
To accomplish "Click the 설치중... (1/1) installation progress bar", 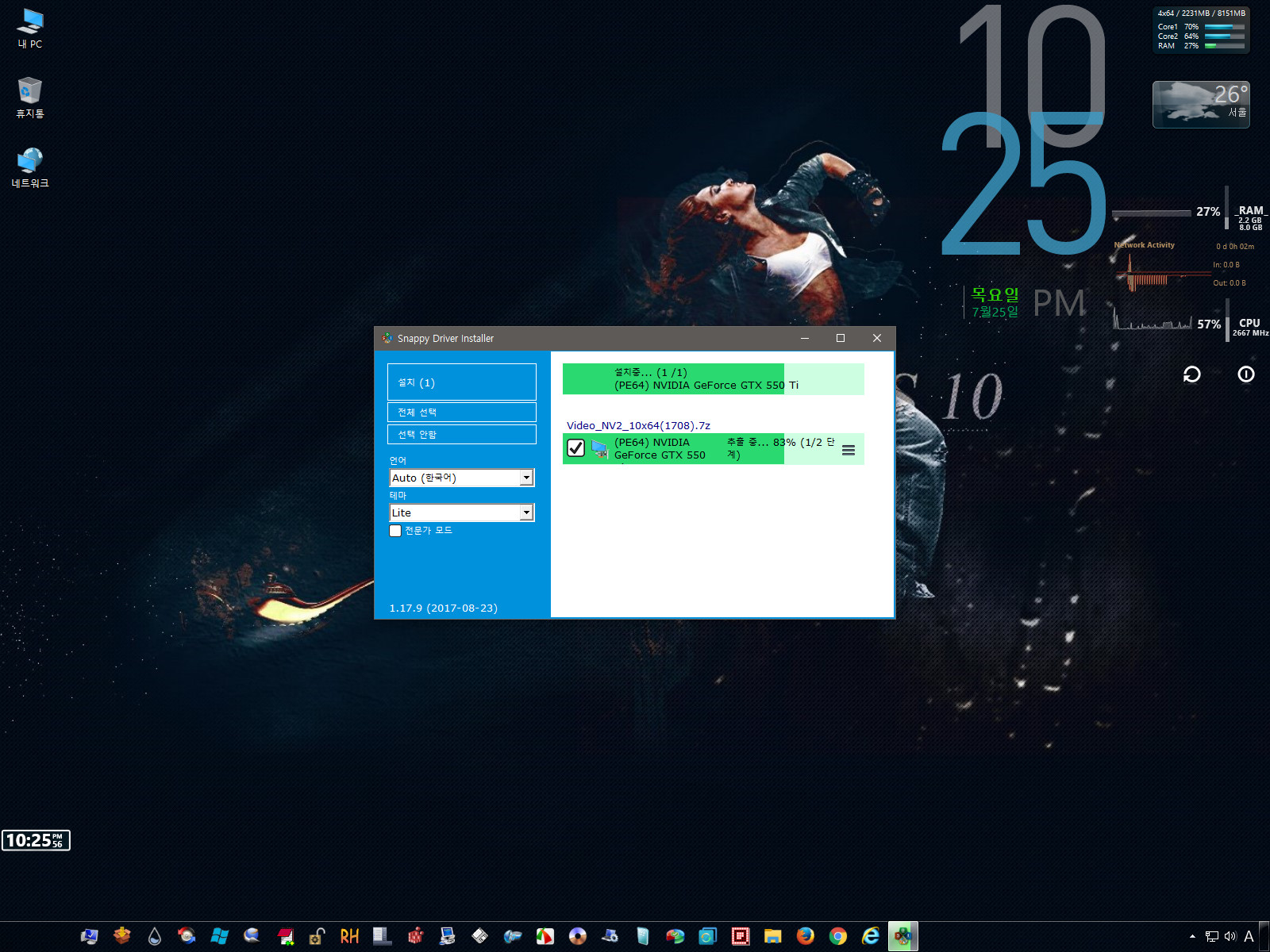I will [713, 379].
